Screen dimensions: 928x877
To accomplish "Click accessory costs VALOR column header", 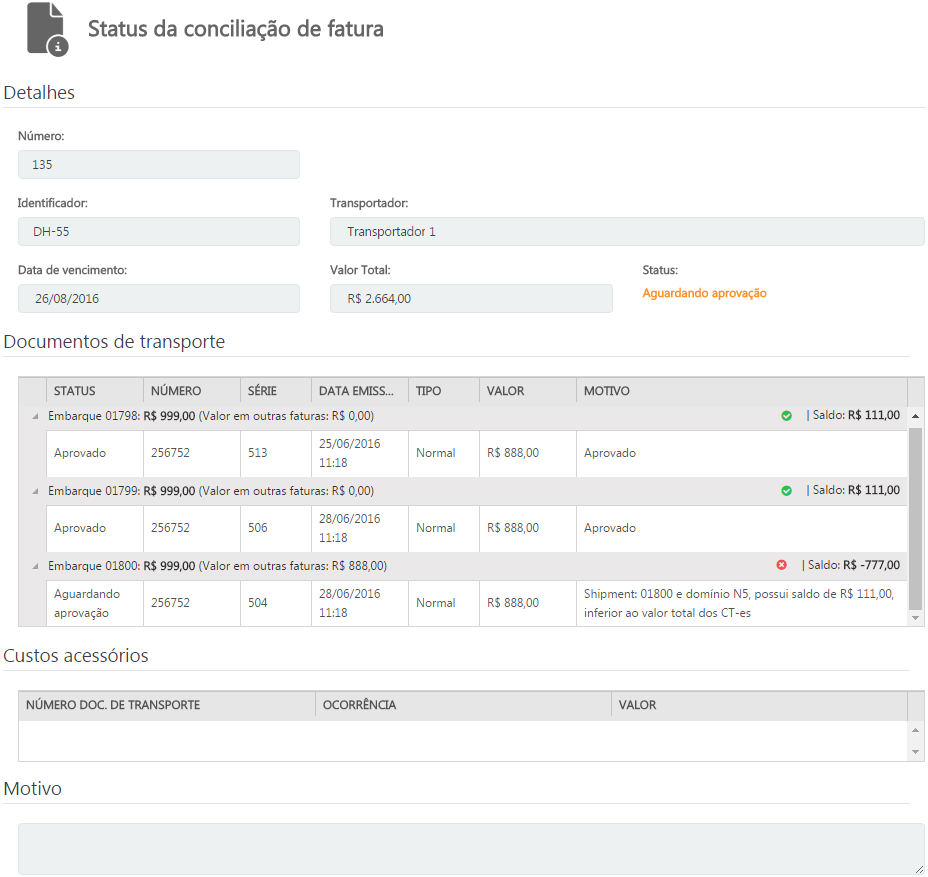I will [x=759, y=705].
